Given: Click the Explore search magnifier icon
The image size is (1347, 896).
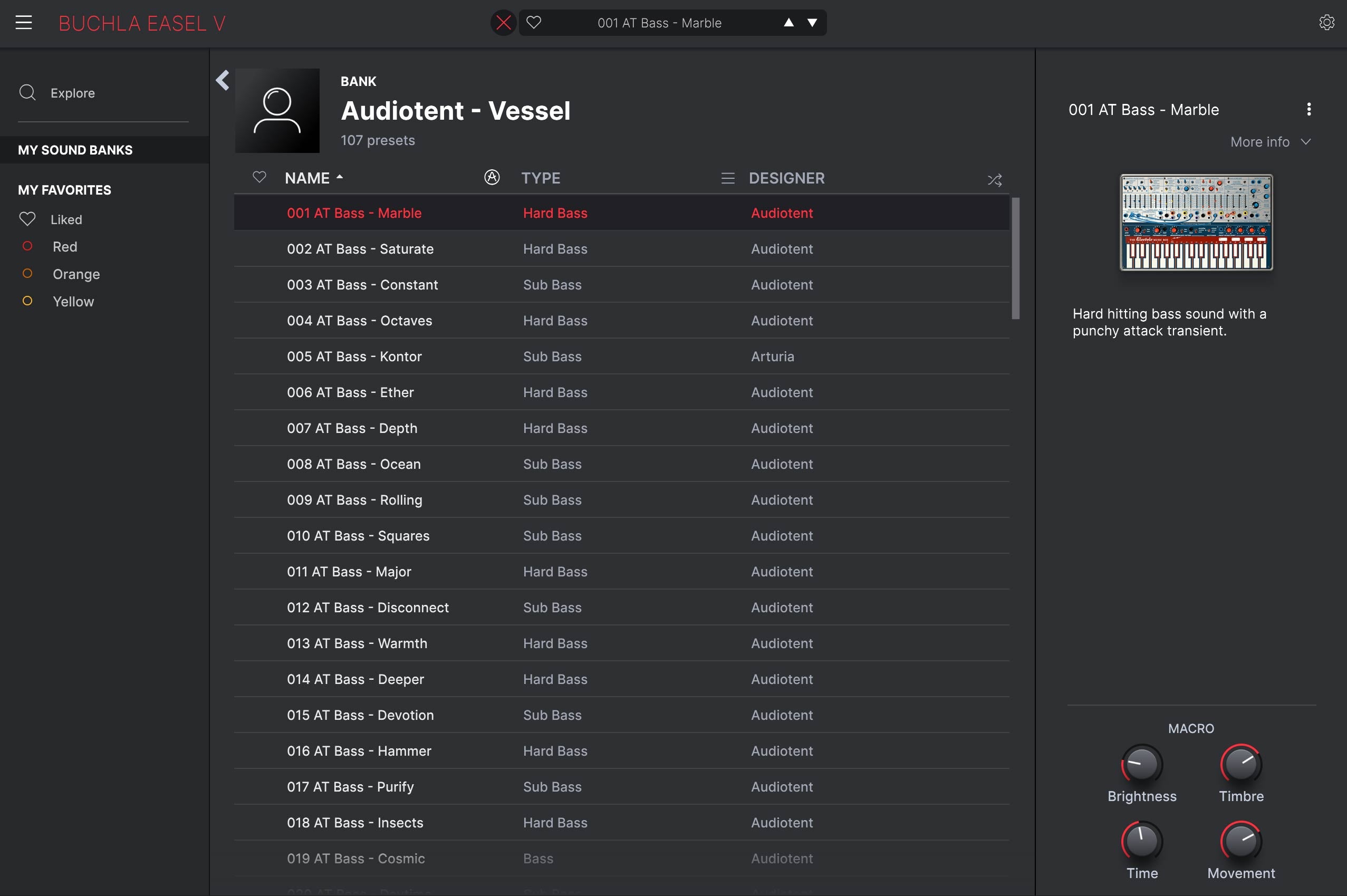Looking at the screenshot, I should (x=27, y=93).
